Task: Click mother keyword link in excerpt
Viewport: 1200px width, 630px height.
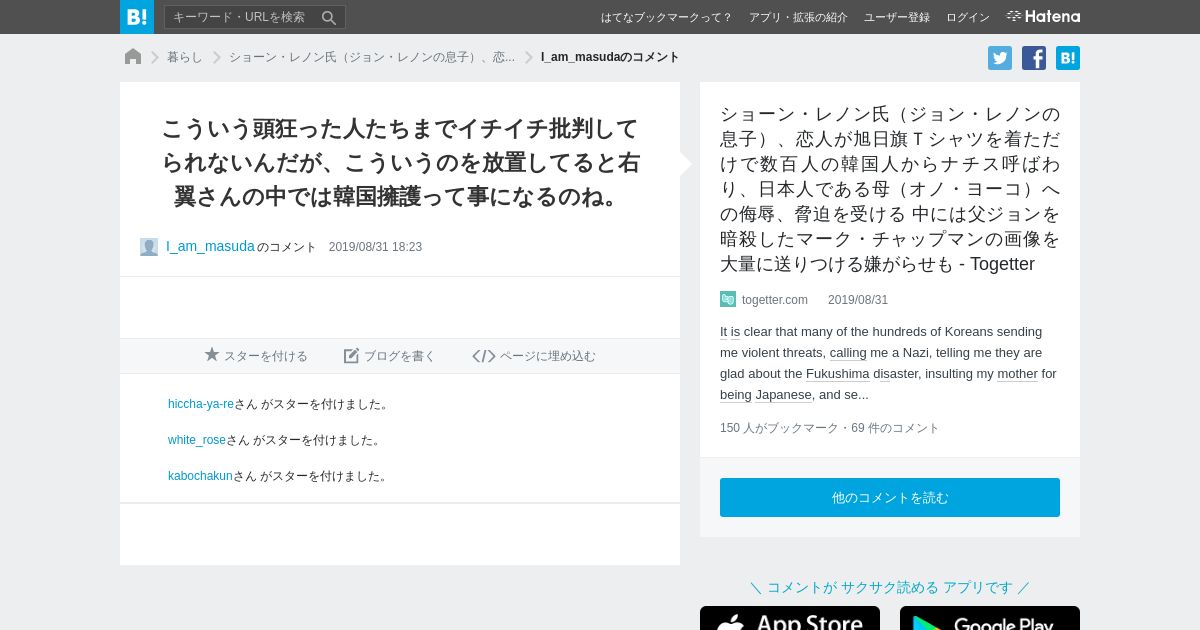Action: coord(1017,374)
